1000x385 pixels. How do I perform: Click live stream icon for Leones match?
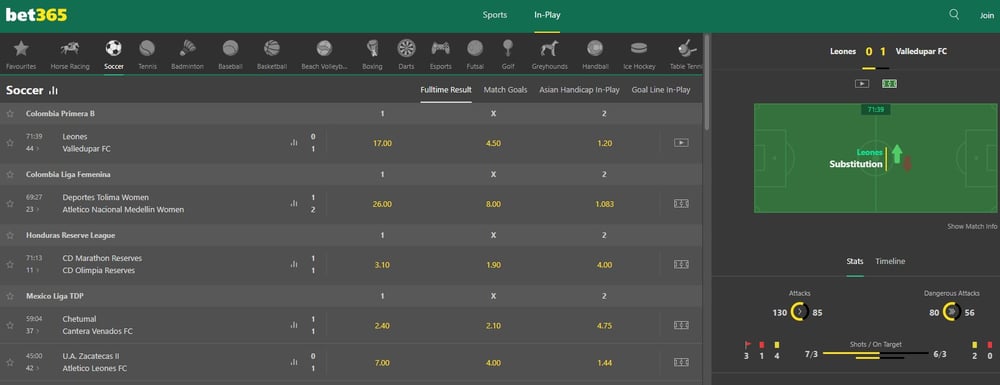tap(681, 143)
